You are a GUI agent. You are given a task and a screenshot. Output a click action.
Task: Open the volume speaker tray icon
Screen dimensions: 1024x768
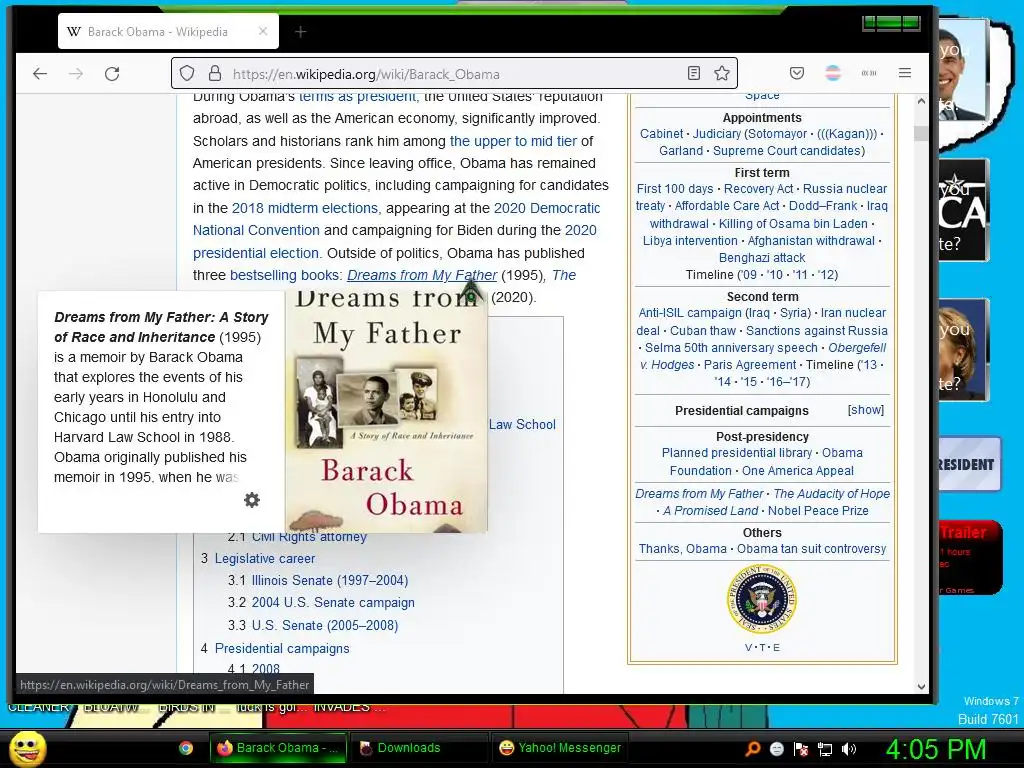click(x=849, y=748)
